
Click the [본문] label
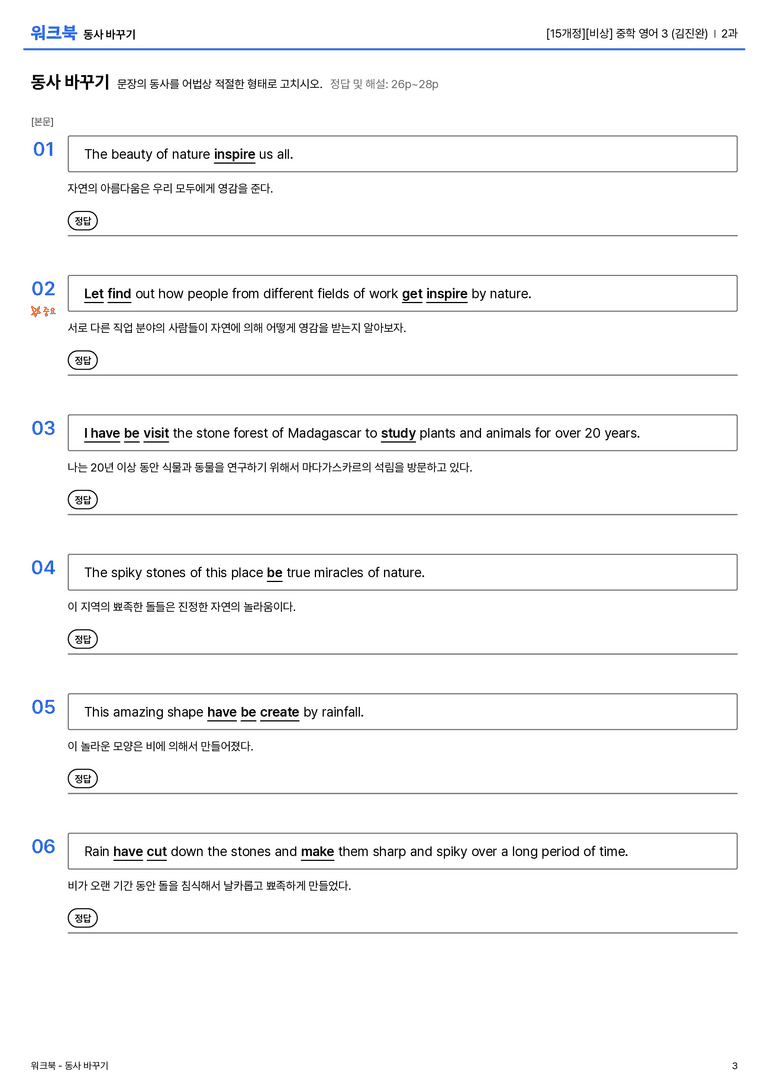[x=42, y=122]
